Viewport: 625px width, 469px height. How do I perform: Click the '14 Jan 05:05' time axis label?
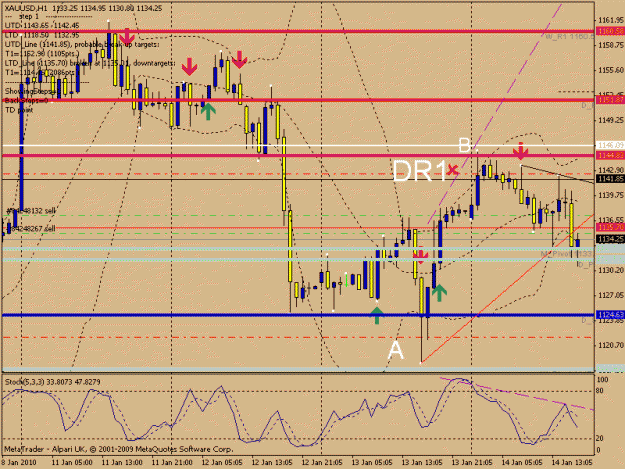[x=522, y=462]
